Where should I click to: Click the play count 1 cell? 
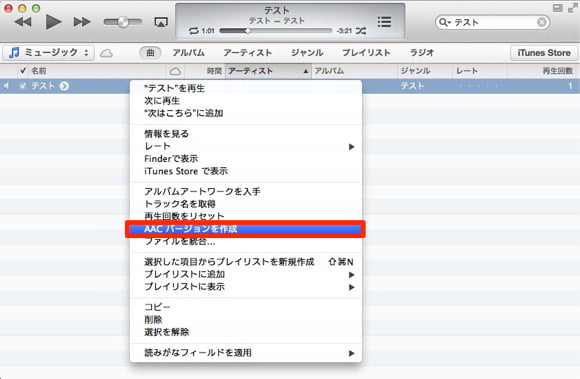point(570,86)
